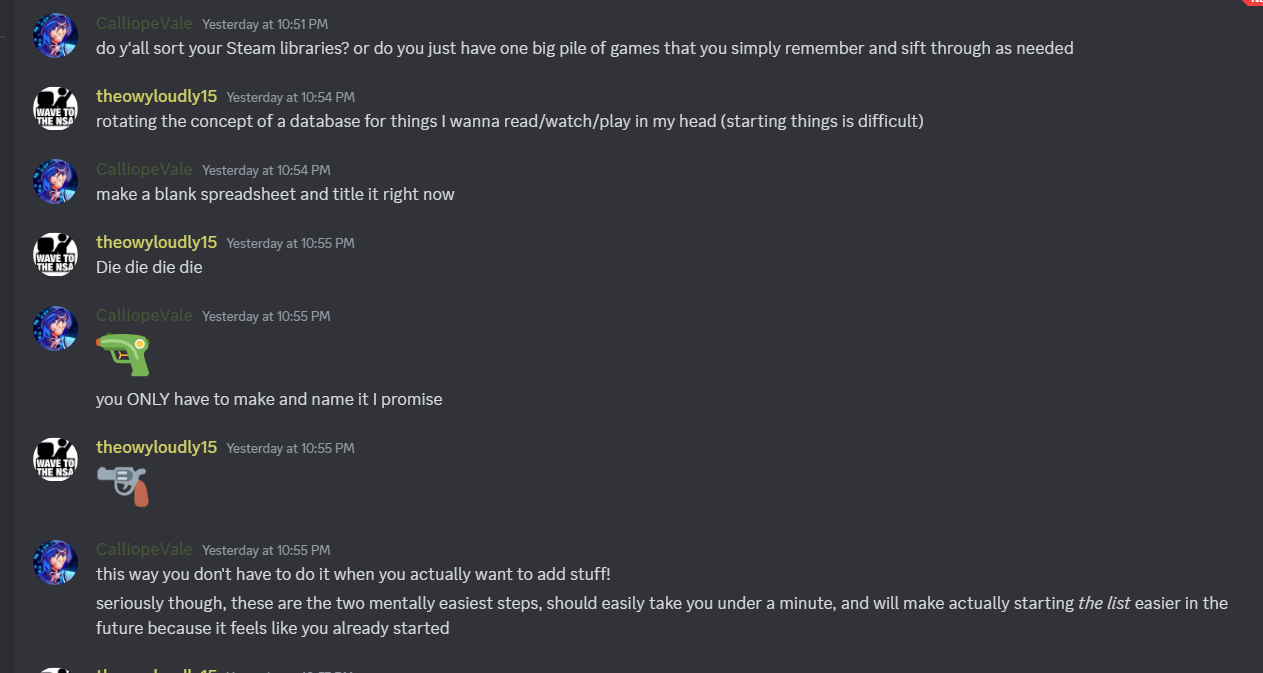The image size is (1263, 673).
Task: Click theowyloudly15 username above "Die die die die"
Action: (156, 242)
